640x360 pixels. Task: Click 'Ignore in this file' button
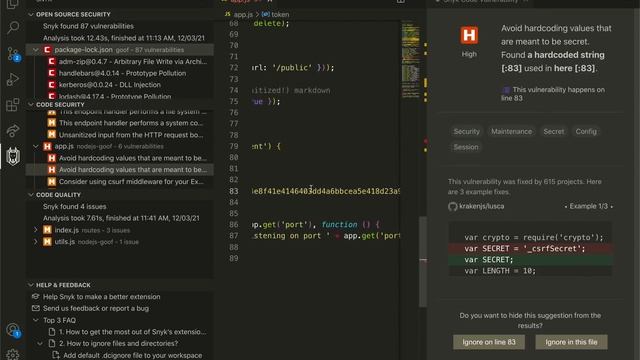571,342
